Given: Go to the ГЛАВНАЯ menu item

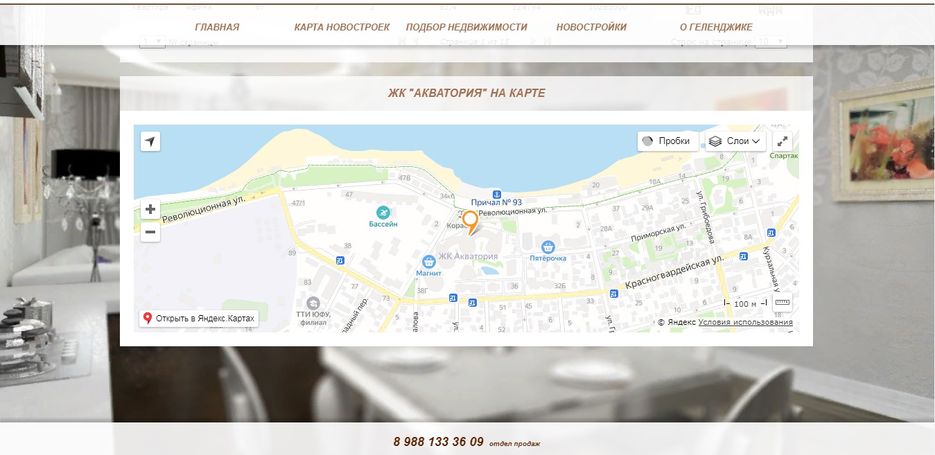Looking at the screenshot, I should (217, 27).
